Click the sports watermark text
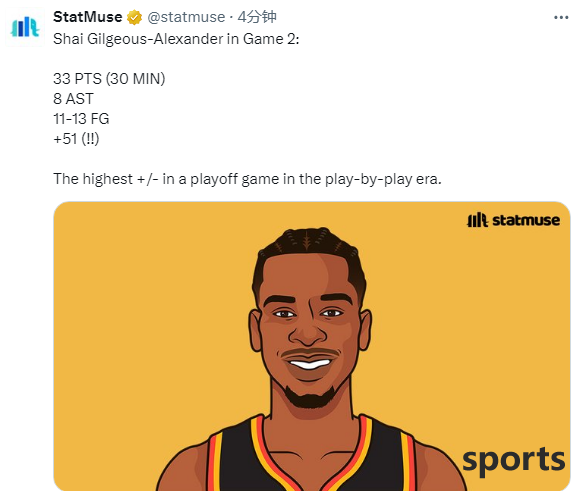580x491 pixels. 513,461
